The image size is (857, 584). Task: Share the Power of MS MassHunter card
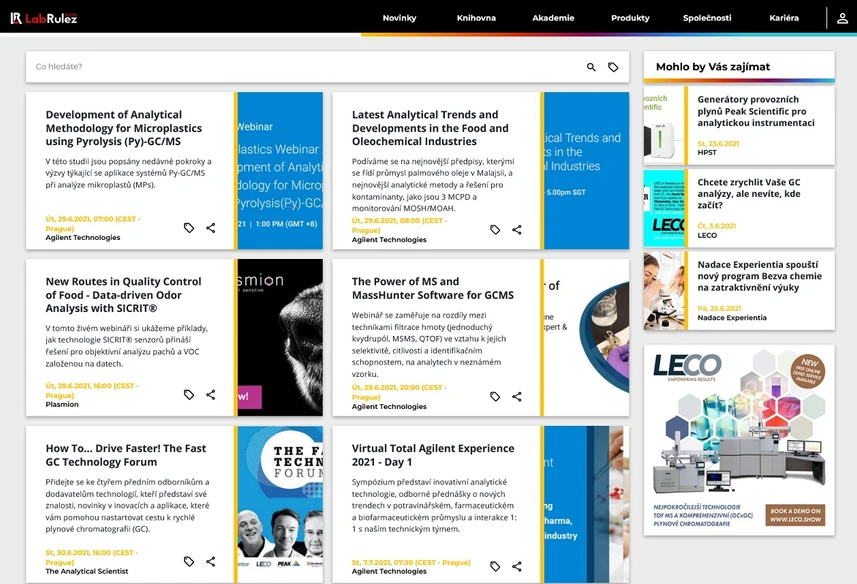pos(516,396)
